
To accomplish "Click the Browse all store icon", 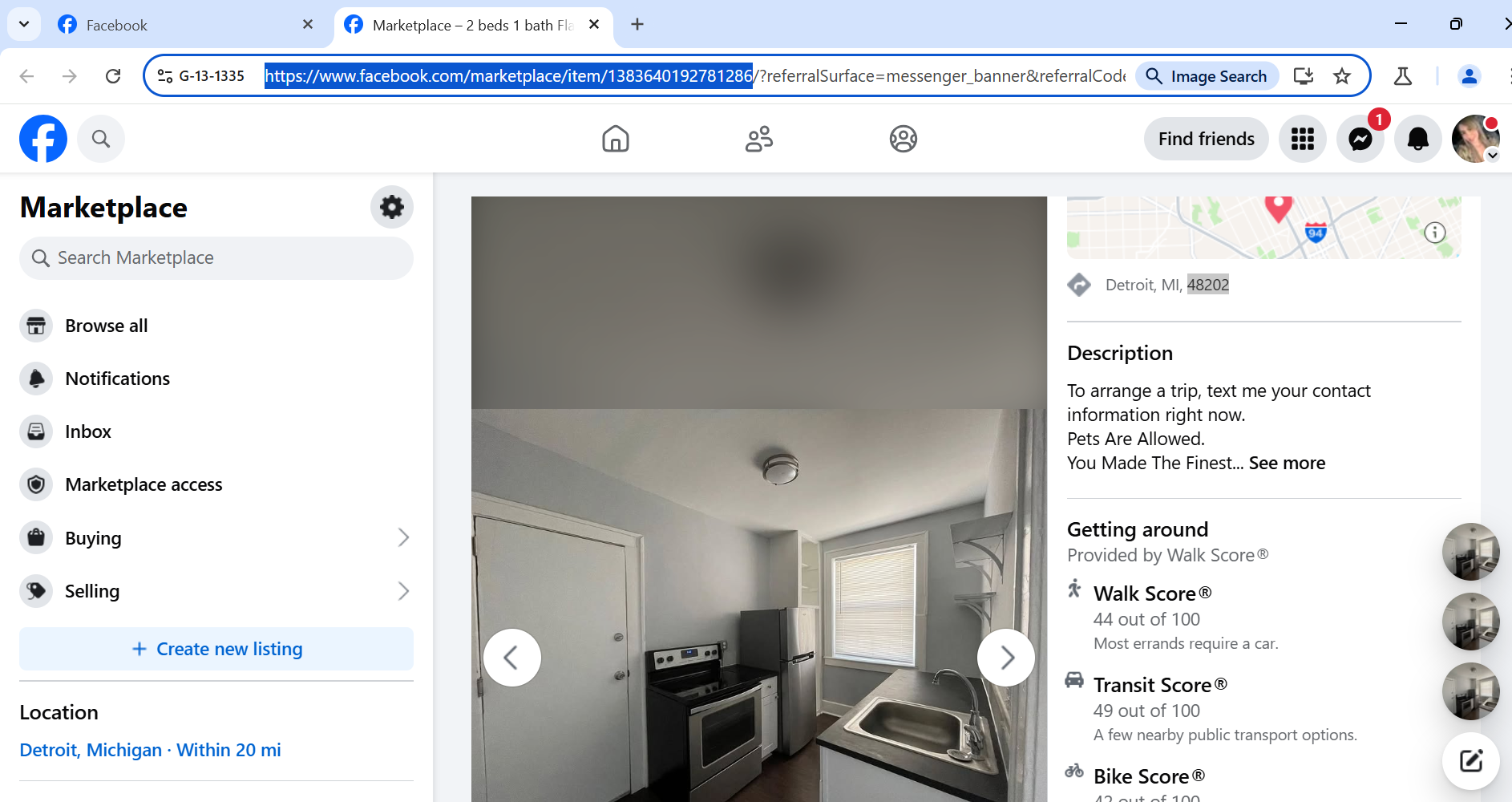I will tap(36, 326).
